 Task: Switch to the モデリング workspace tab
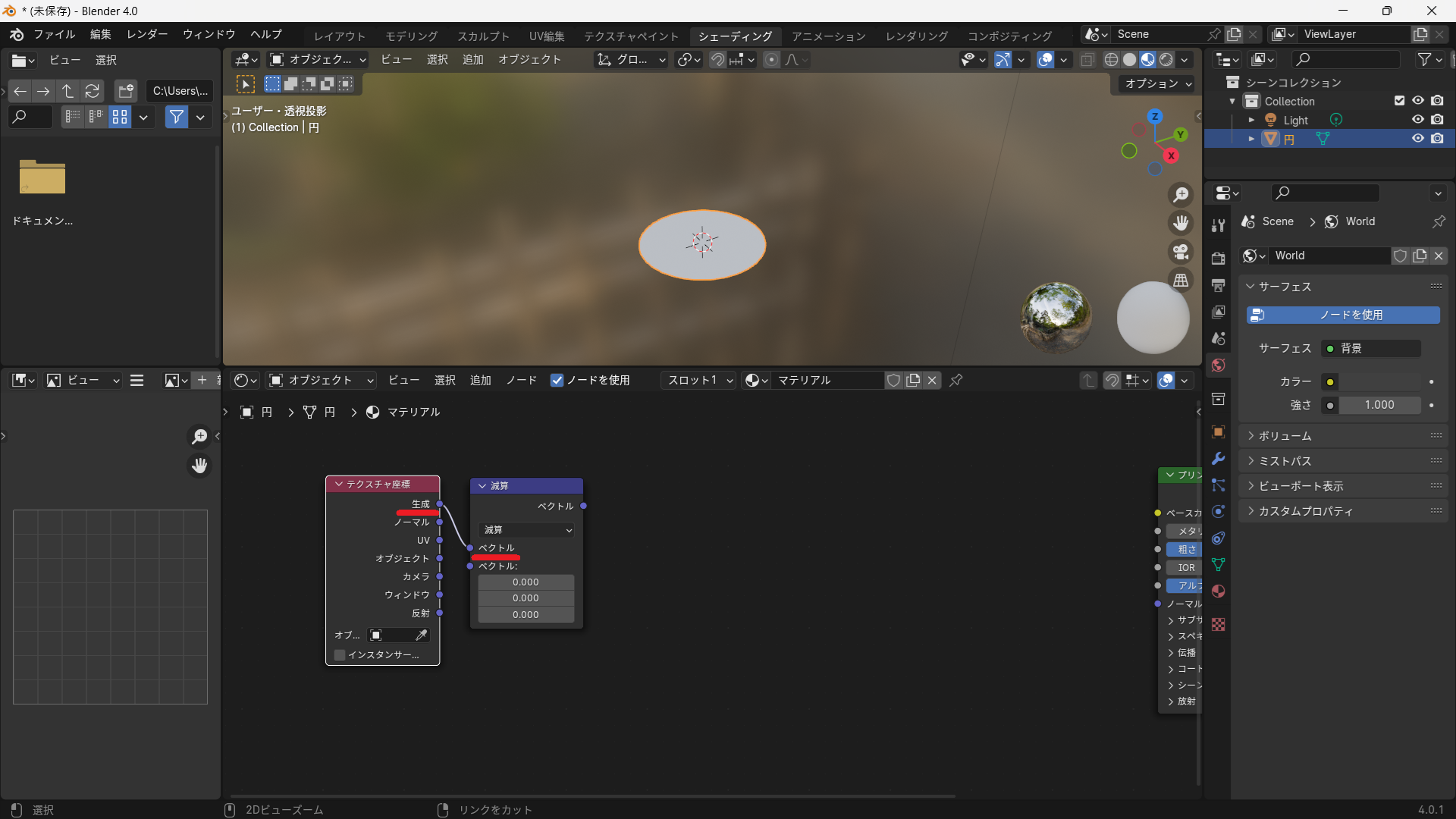tap(411, 36)
